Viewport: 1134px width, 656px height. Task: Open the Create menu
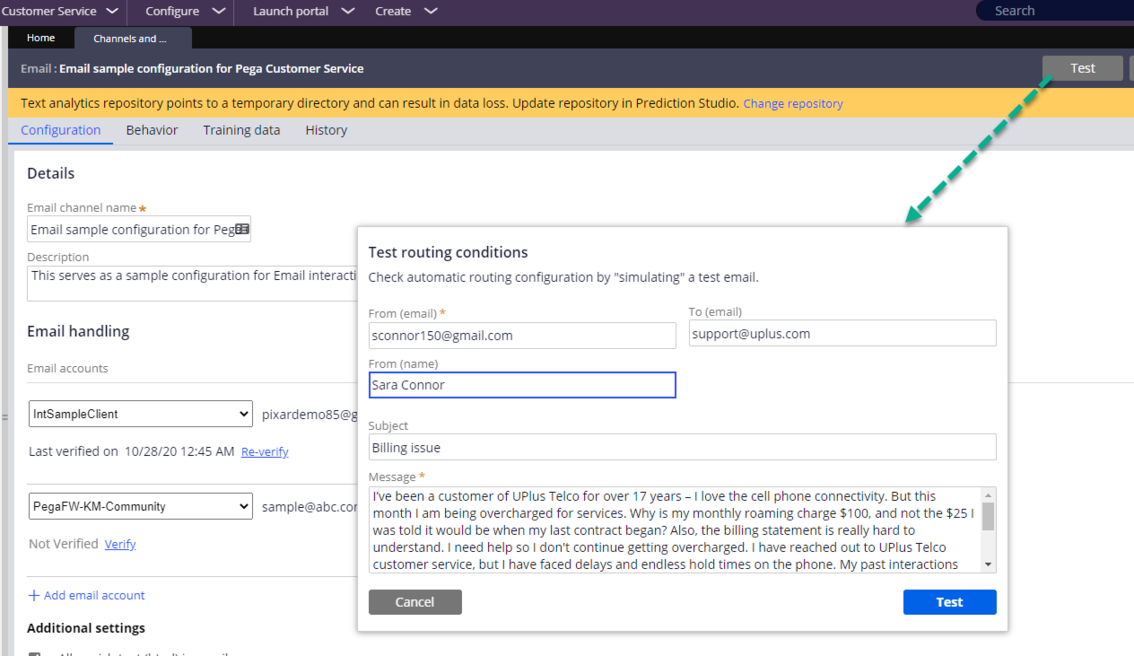[406, 12]
